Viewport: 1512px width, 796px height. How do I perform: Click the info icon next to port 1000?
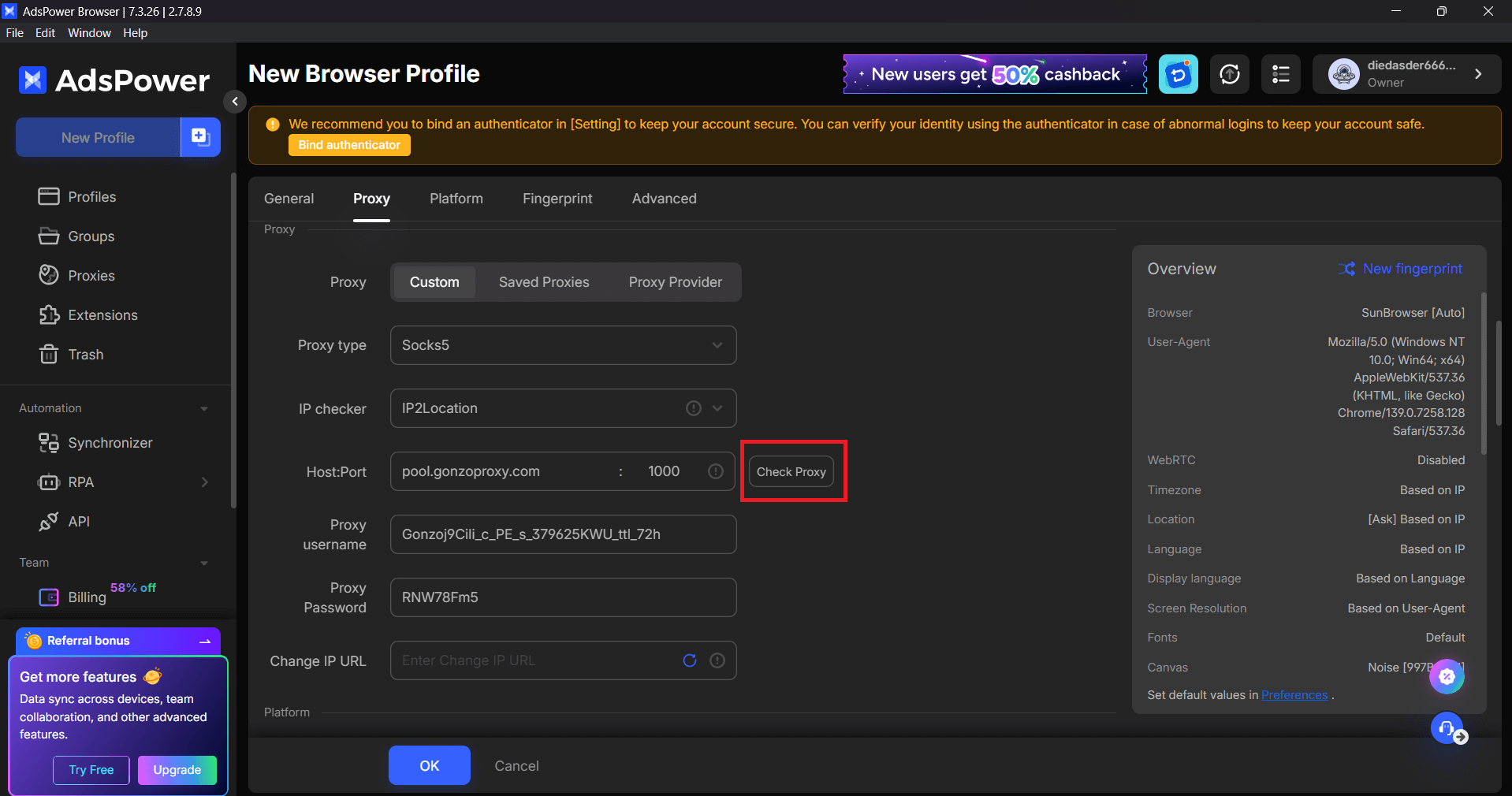pyautogui.click(x=716, y=471)
